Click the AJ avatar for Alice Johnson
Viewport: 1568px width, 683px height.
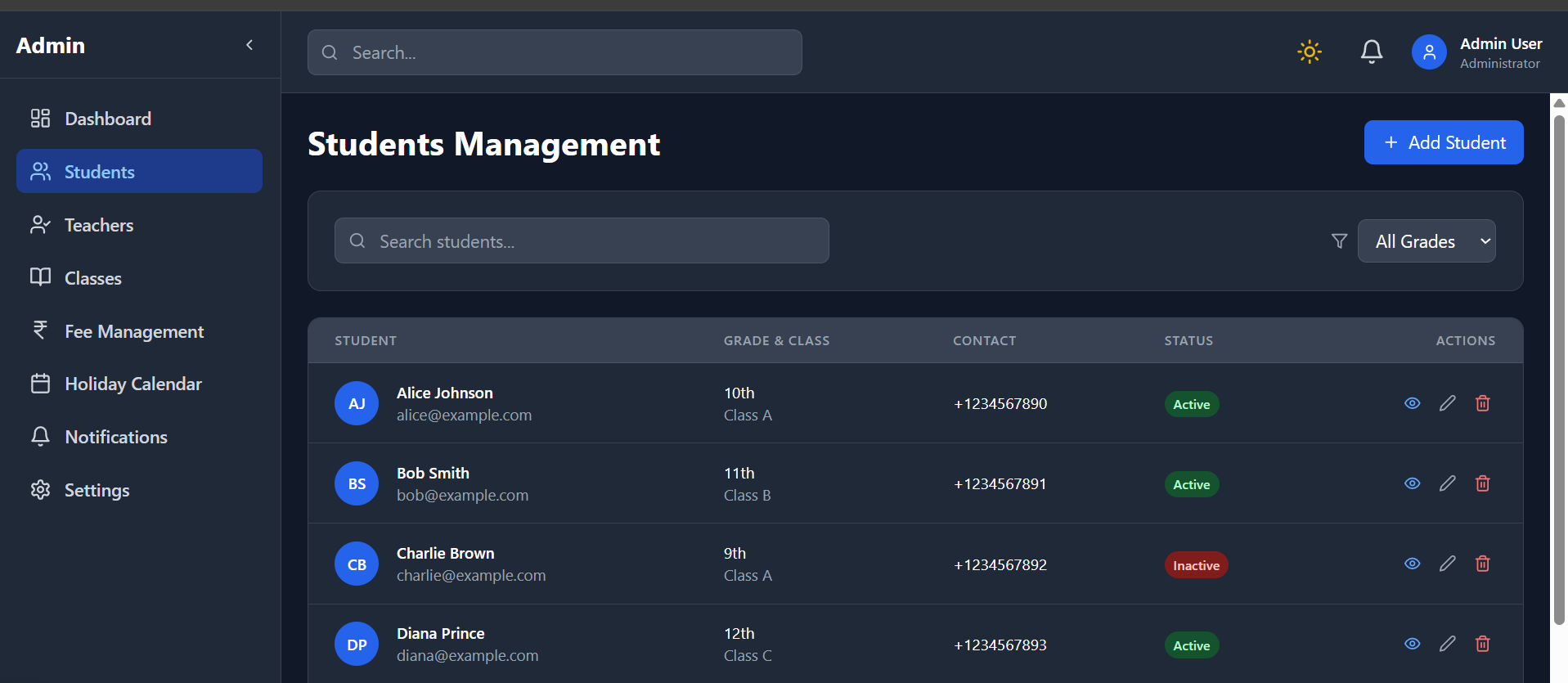[x=357, y=403]
